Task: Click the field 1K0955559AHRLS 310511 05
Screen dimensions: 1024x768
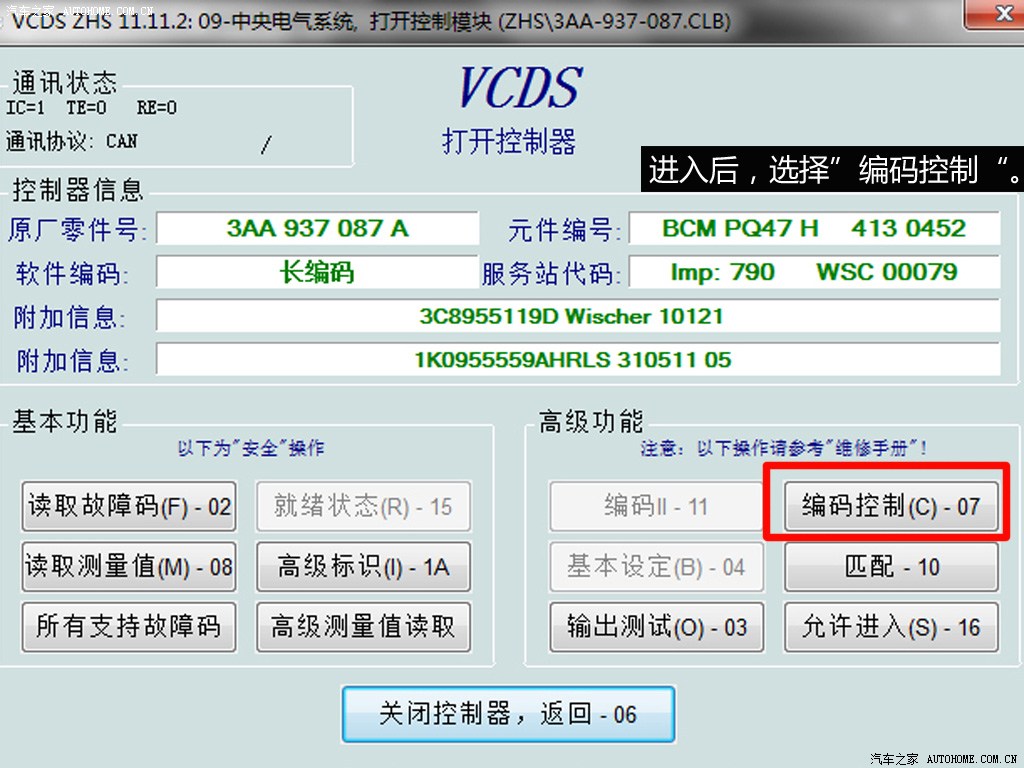Action: tap(578, 359)
